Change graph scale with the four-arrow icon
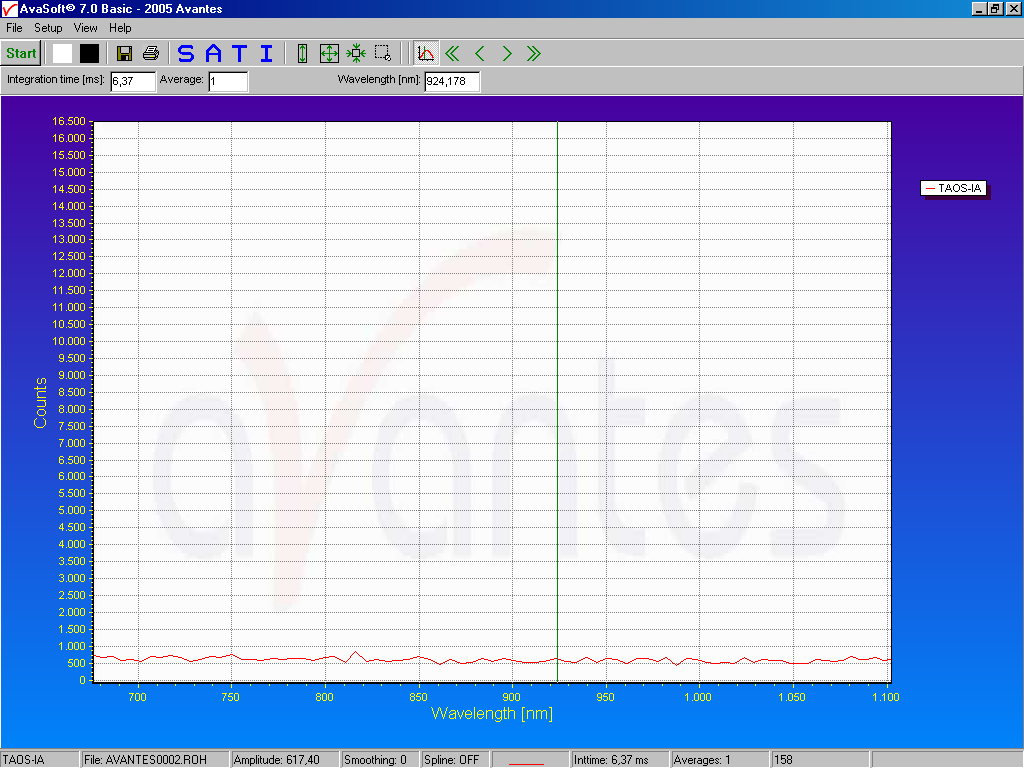1024x768 pixels. [x=329, y=54]
